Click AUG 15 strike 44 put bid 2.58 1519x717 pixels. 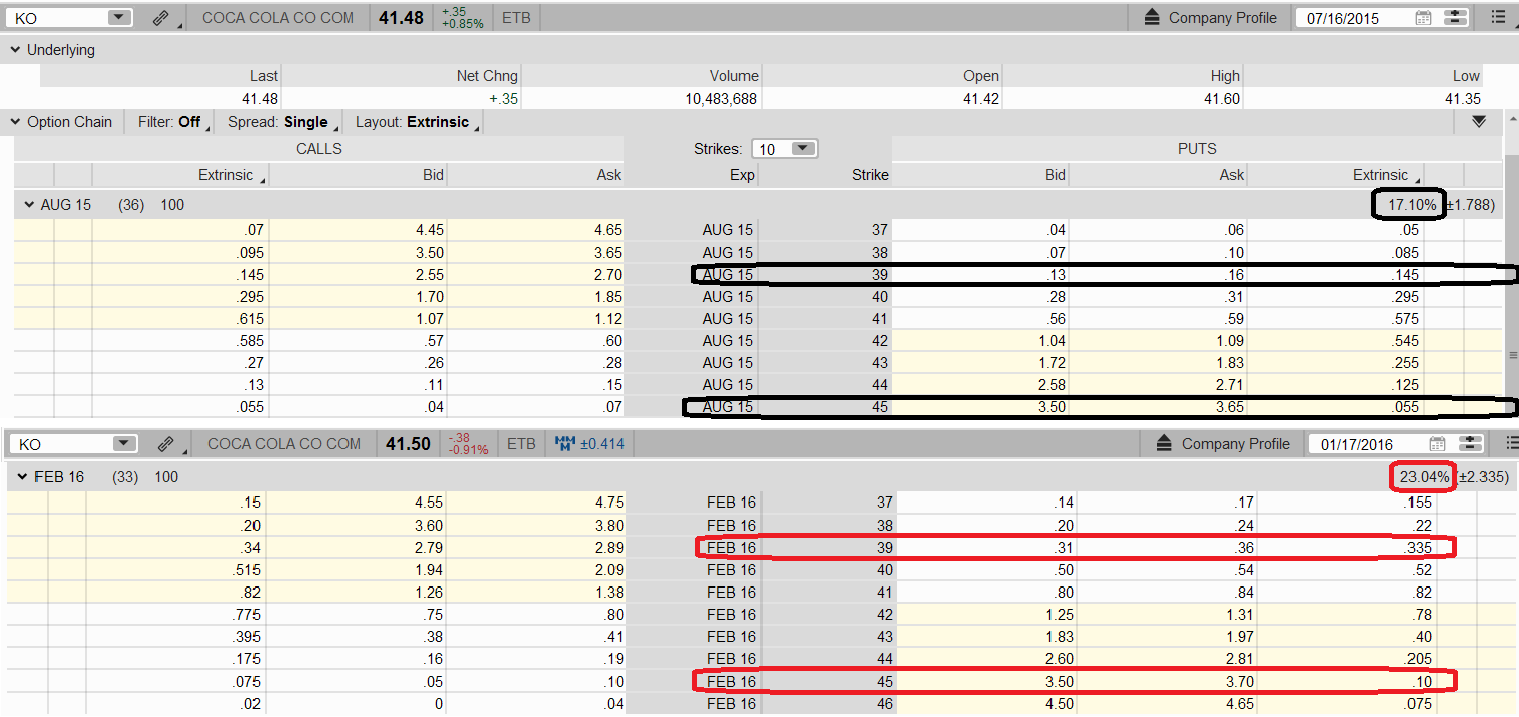coord(1050,384)
